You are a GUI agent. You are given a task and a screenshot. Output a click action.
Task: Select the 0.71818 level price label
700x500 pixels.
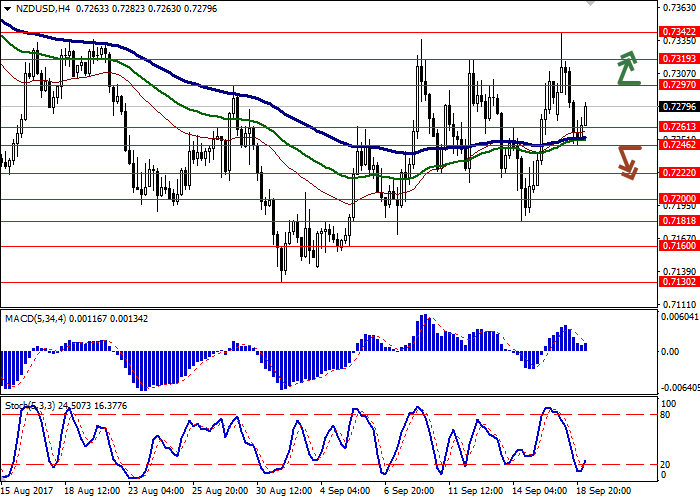click(679, 221)
